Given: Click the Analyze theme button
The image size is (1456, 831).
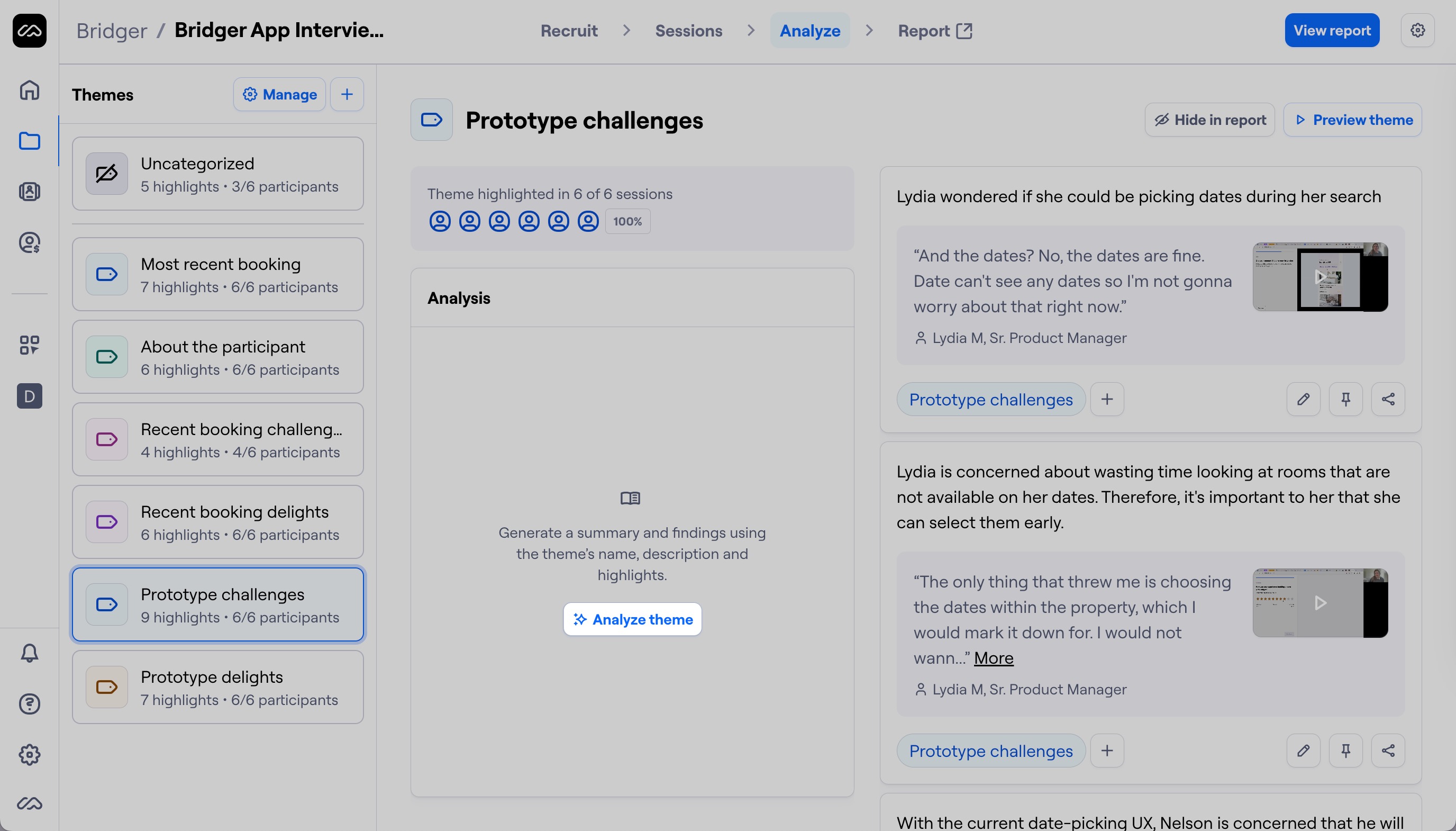Looking at the screenshot, I should (632, 619).
